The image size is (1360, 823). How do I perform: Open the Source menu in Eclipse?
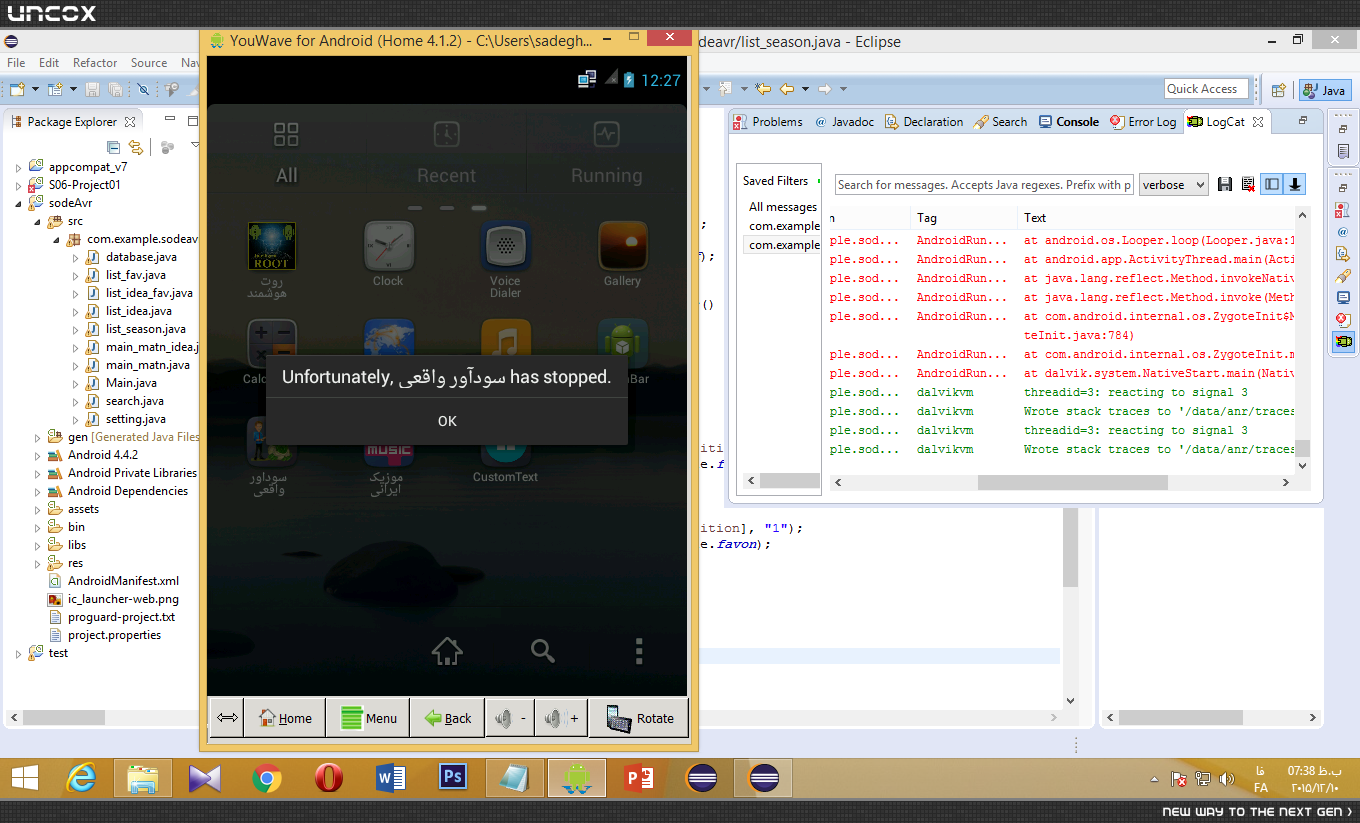click(x=149, y=63)
